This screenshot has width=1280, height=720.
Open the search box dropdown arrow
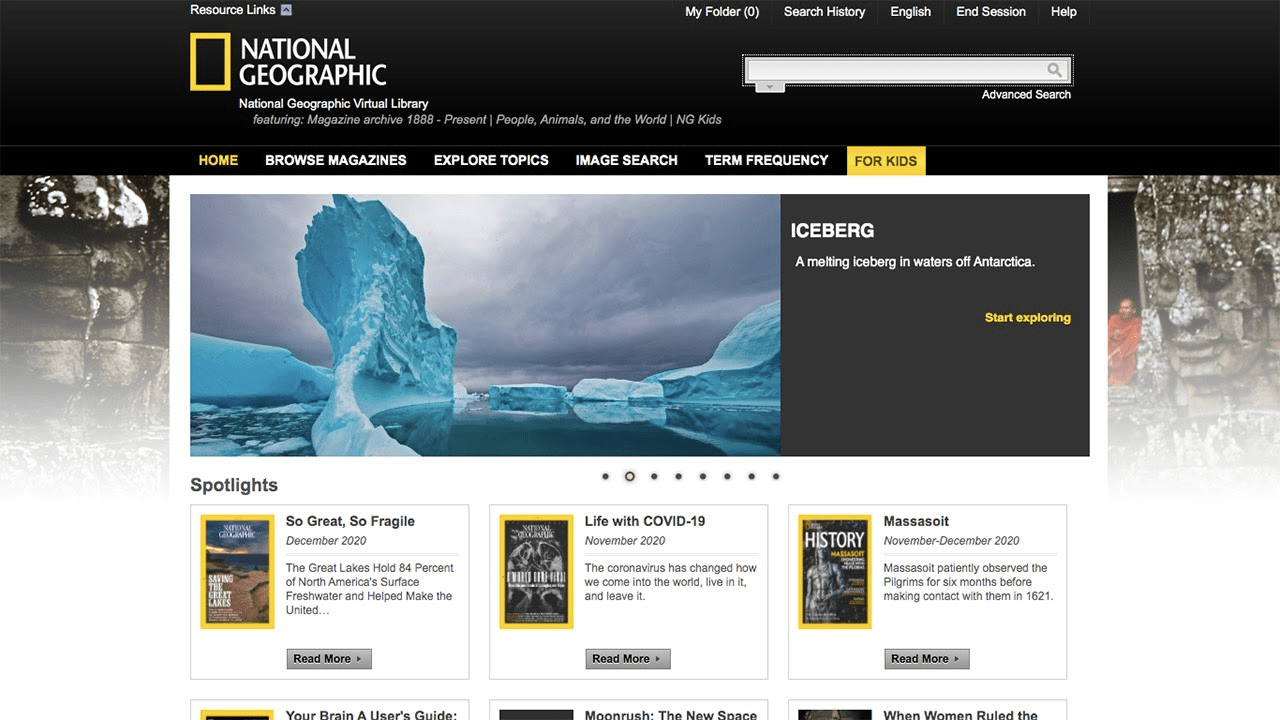(769, 88)
